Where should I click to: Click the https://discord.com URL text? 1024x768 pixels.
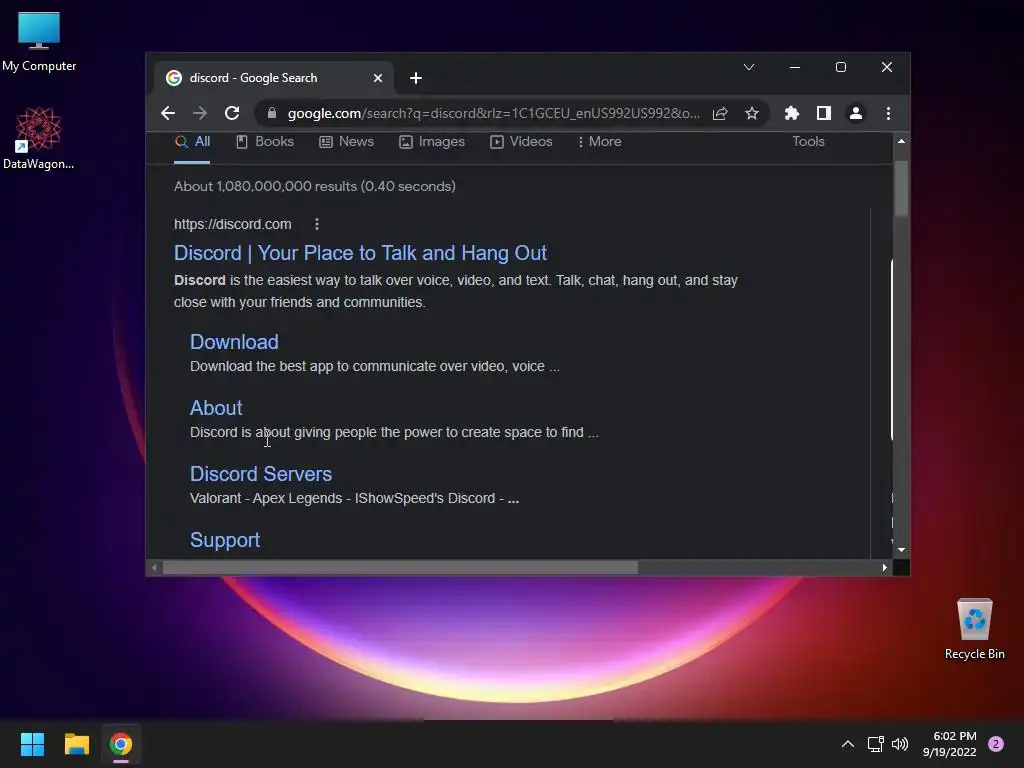[232, 224]
